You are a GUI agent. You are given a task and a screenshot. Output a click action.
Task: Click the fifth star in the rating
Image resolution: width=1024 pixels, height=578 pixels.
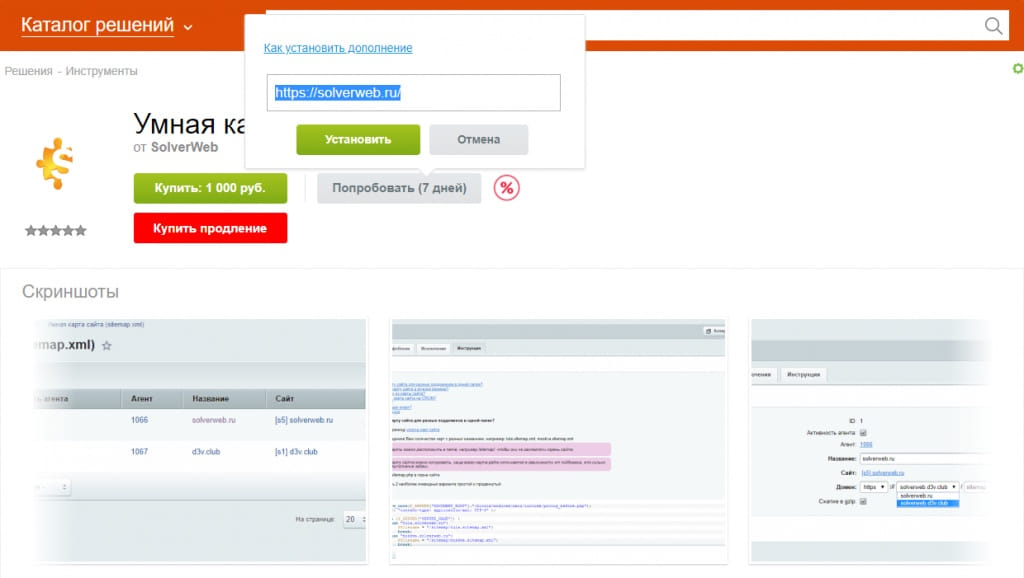pos(81,230)
